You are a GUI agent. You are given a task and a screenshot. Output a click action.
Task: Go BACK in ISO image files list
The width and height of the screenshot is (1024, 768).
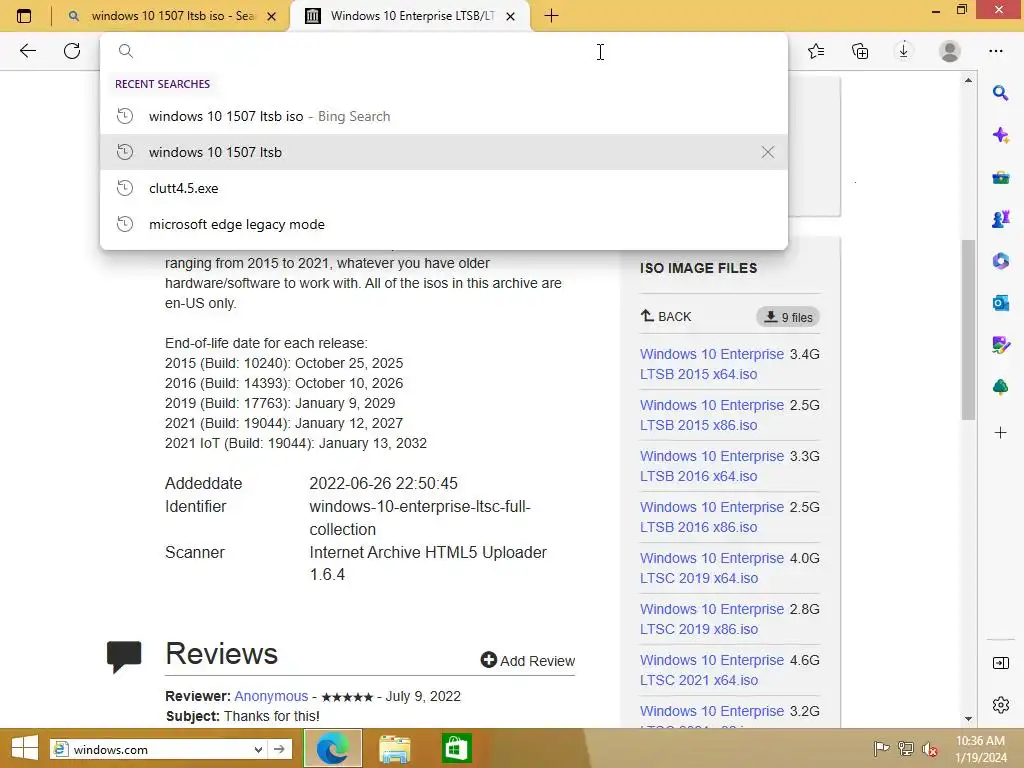665,317
